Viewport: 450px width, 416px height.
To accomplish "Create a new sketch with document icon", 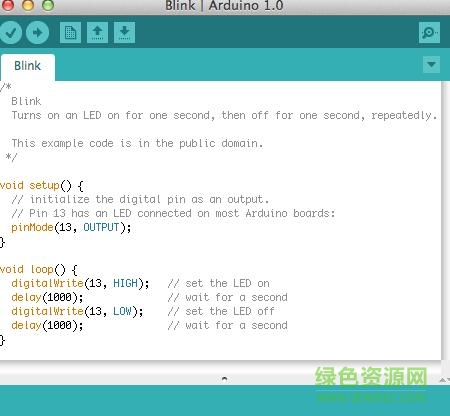I will click(70, 32).
